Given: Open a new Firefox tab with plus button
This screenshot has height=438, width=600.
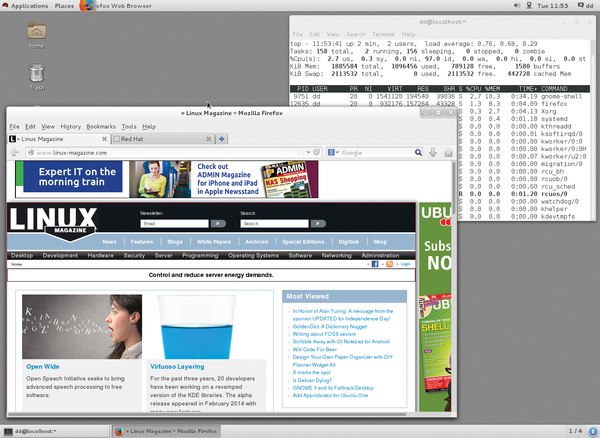Looking at the screenshot, I should 222,139.
